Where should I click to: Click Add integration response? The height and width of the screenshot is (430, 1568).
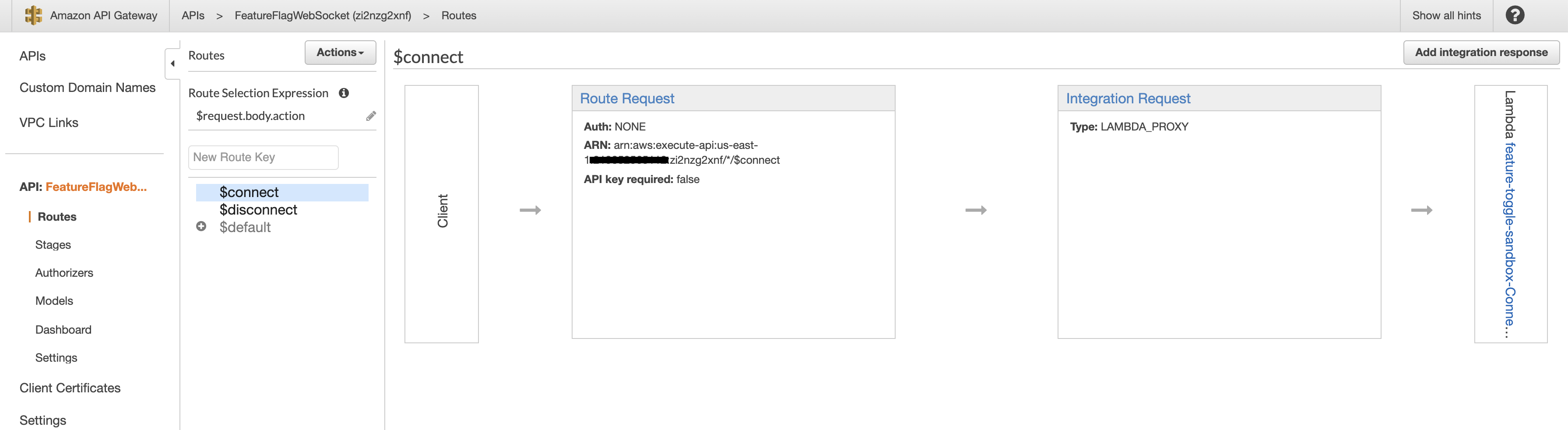[1482, 53]
